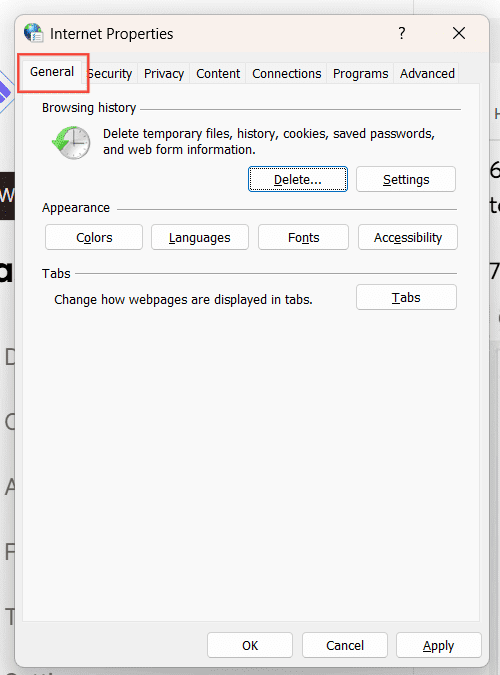500x675 pixels.
Task: Click the Accessibility button
Action: pos(407,237)
